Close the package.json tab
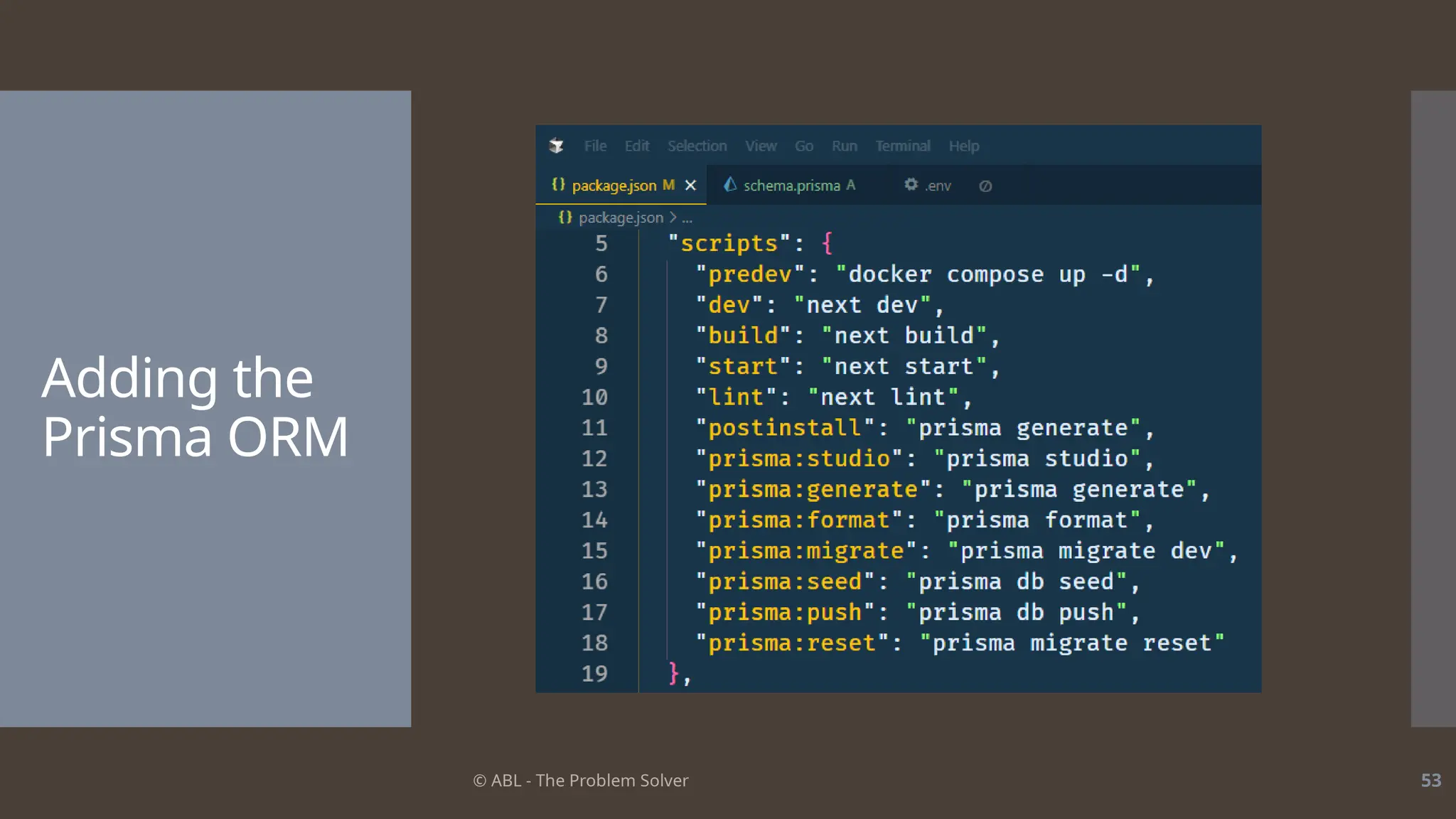The image size is (1456, 819). click(x=690, y=186)
